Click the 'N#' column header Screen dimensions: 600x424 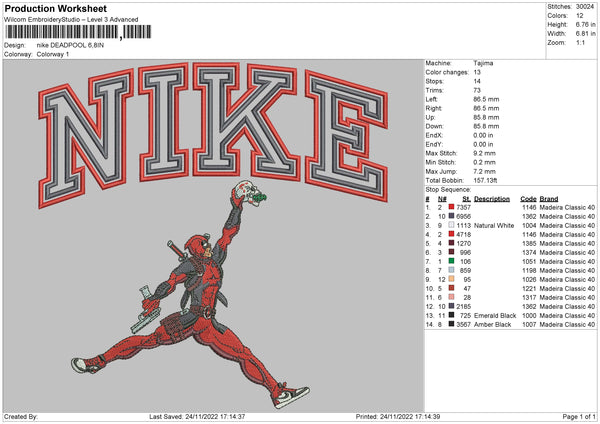click(442, 199)
